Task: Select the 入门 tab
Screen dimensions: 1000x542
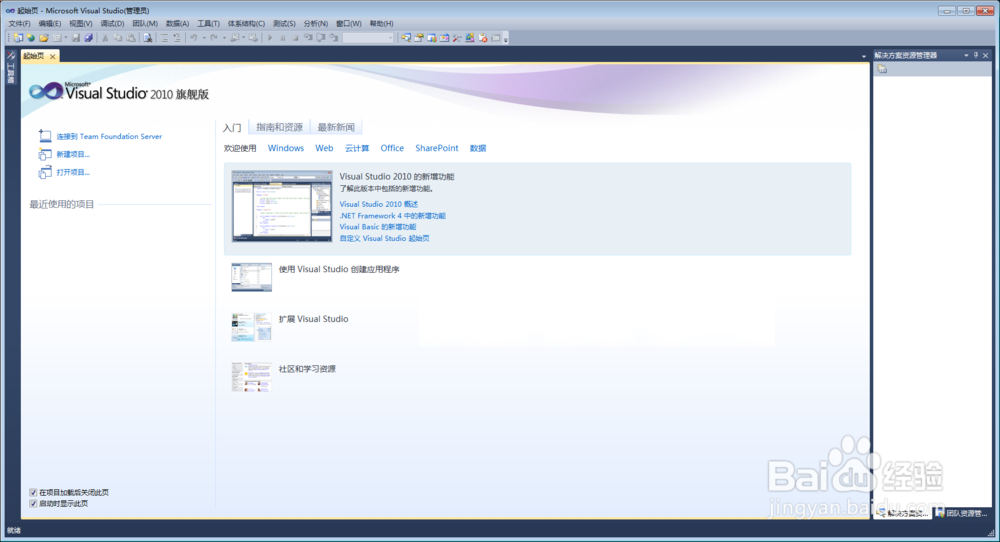Action: [232, 128]
